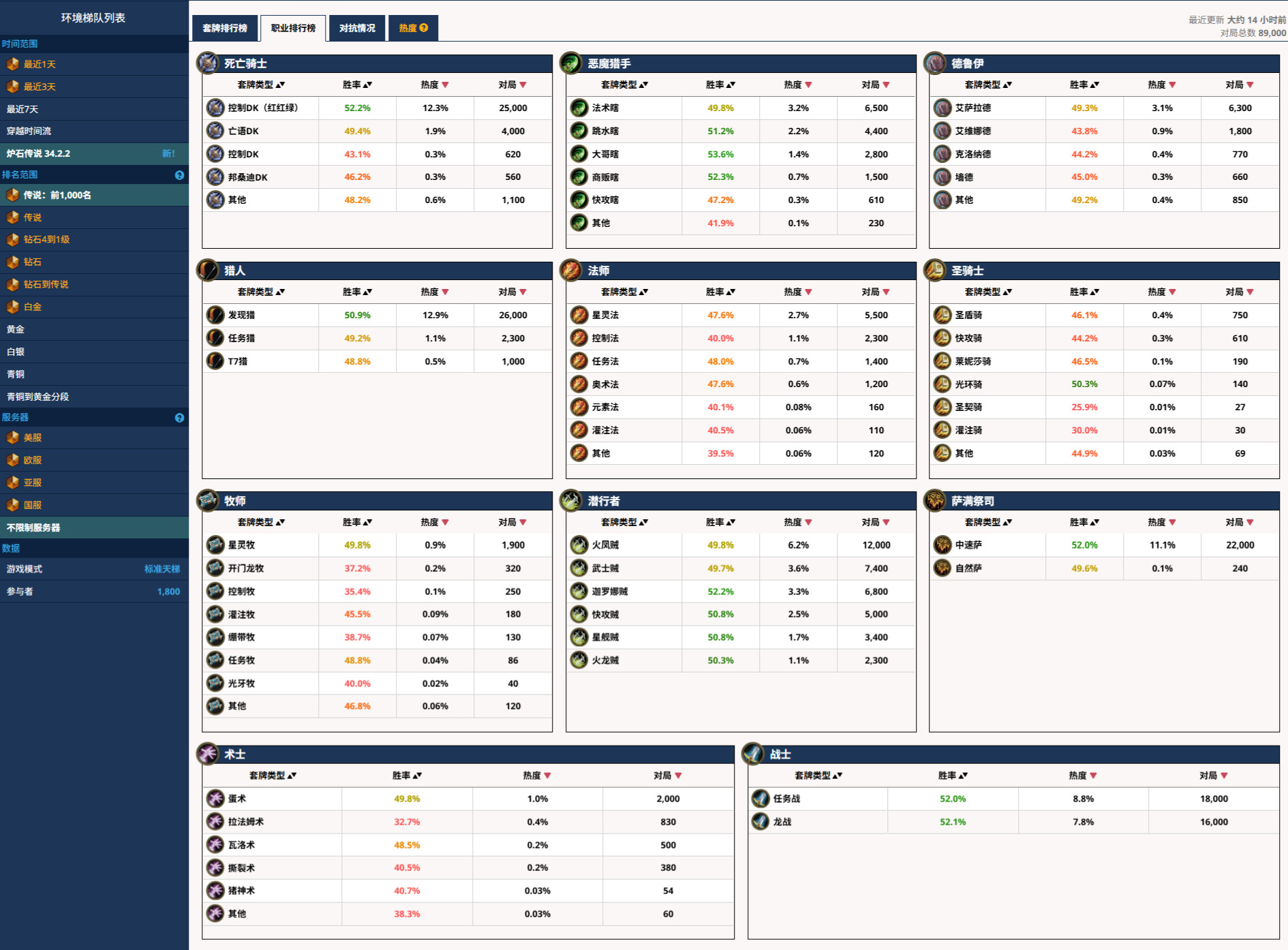Click the Demon Hunter class header icon
1288x950 pixels.
570,63
